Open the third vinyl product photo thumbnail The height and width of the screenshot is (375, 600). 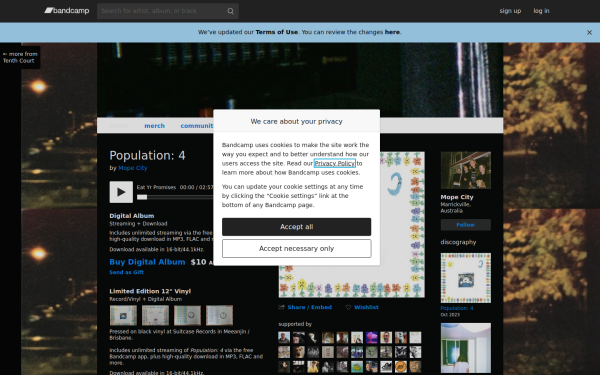point(188,315)
